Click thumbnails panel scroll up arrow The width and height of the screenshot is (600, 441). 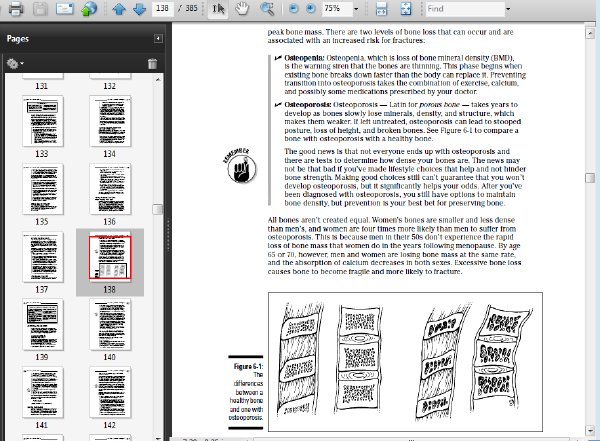pyautogui.click(x=158, y=80)
